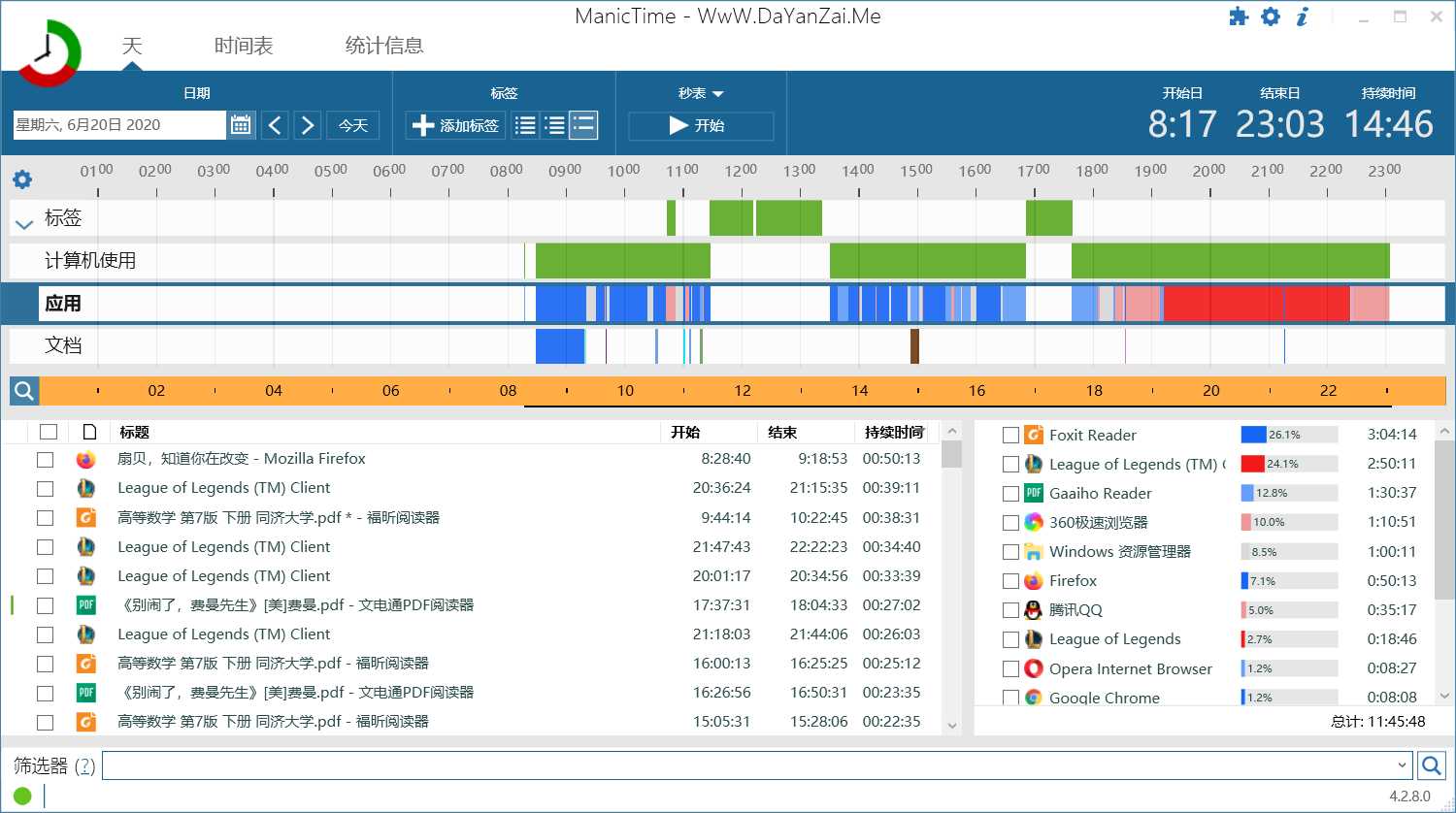Screen dimensions: 1456x813
Task: Open the plugins puzzle icon
Action: [x=1239, y=16]
